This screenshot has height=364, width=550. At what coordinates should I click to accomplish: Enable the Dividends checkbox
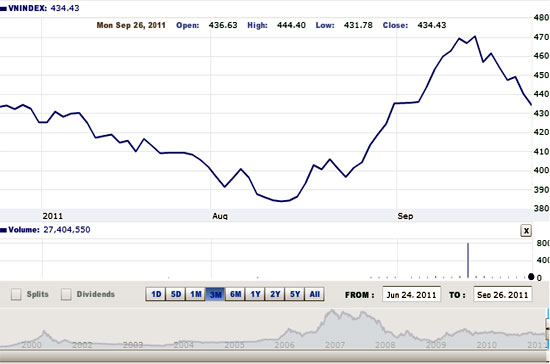pos(66,294)
